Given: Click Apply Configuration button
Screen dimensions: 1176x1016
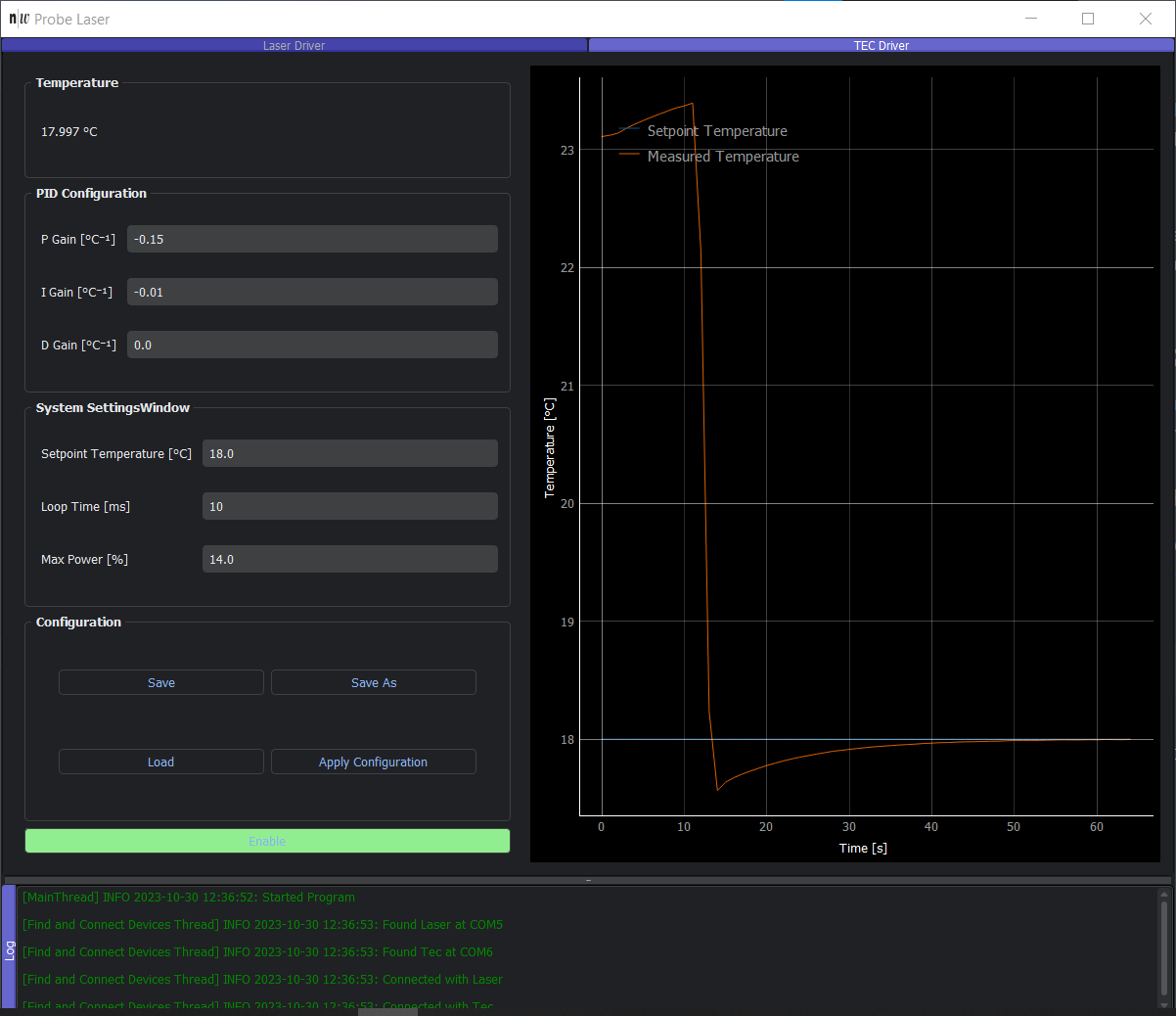Looking at the screenshot, I should click(374, 762).
